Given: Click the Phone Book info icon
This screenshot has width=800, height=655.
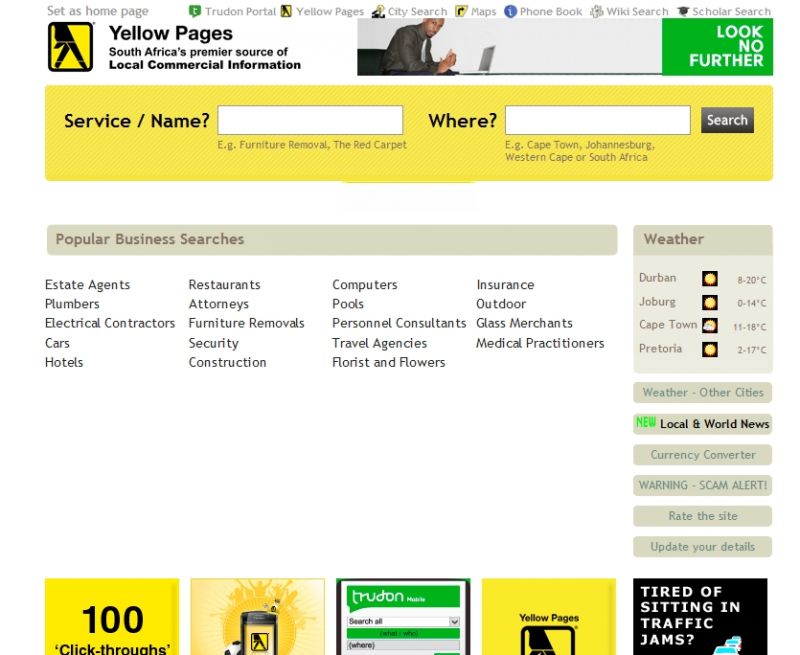Looking at the screenshot, I should 510,11.
